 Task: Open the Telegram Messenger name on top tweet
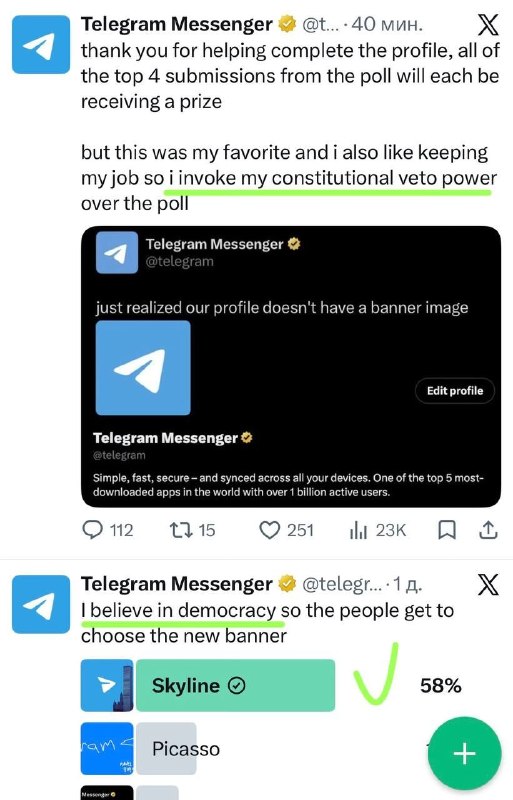point(177,24)
